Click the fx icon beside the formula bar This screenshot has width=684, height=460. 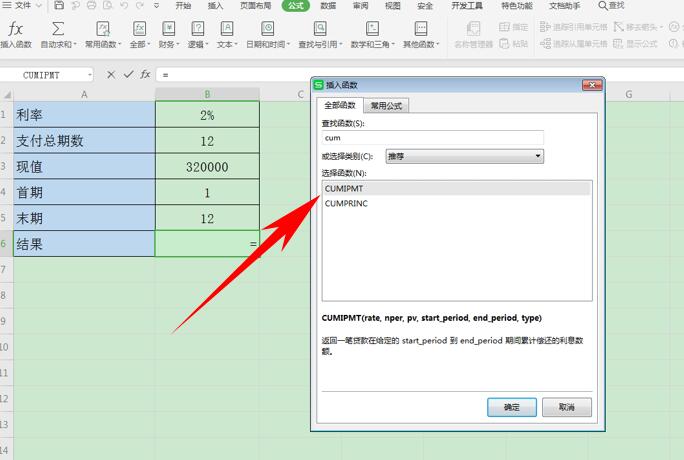[145, 75]
